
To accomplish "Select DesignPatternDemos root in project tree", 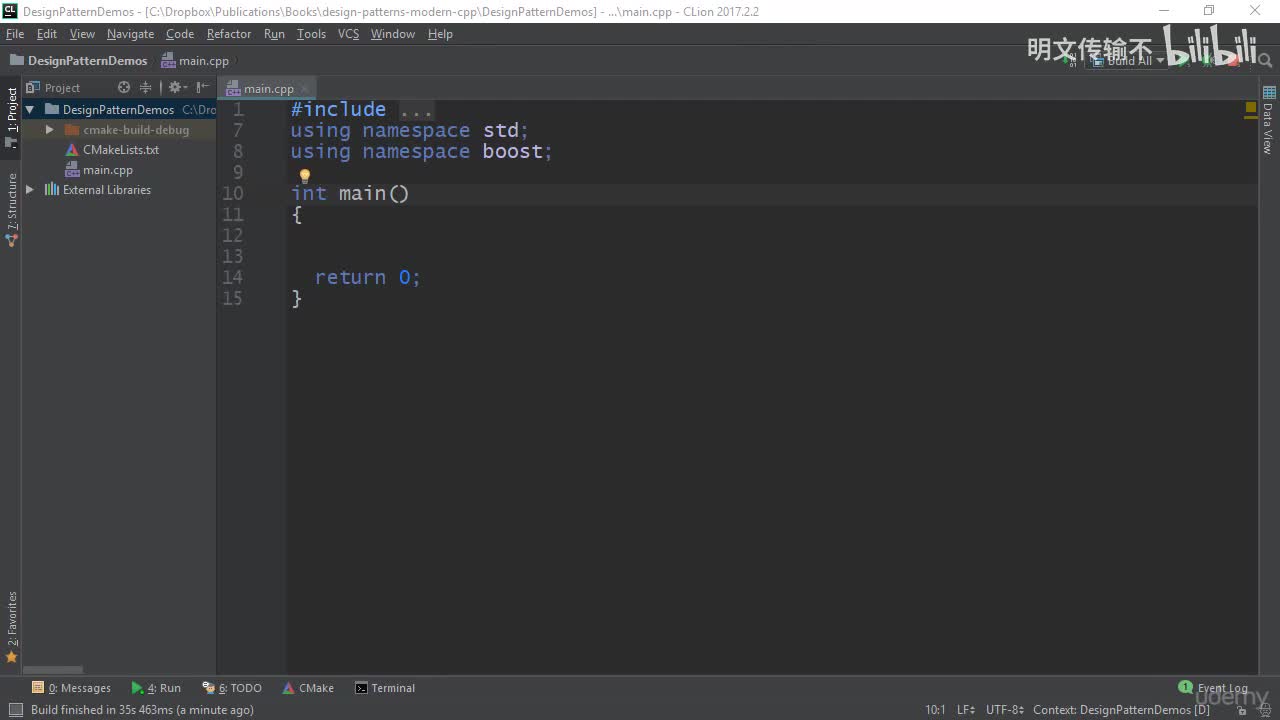I will (118, 110).
